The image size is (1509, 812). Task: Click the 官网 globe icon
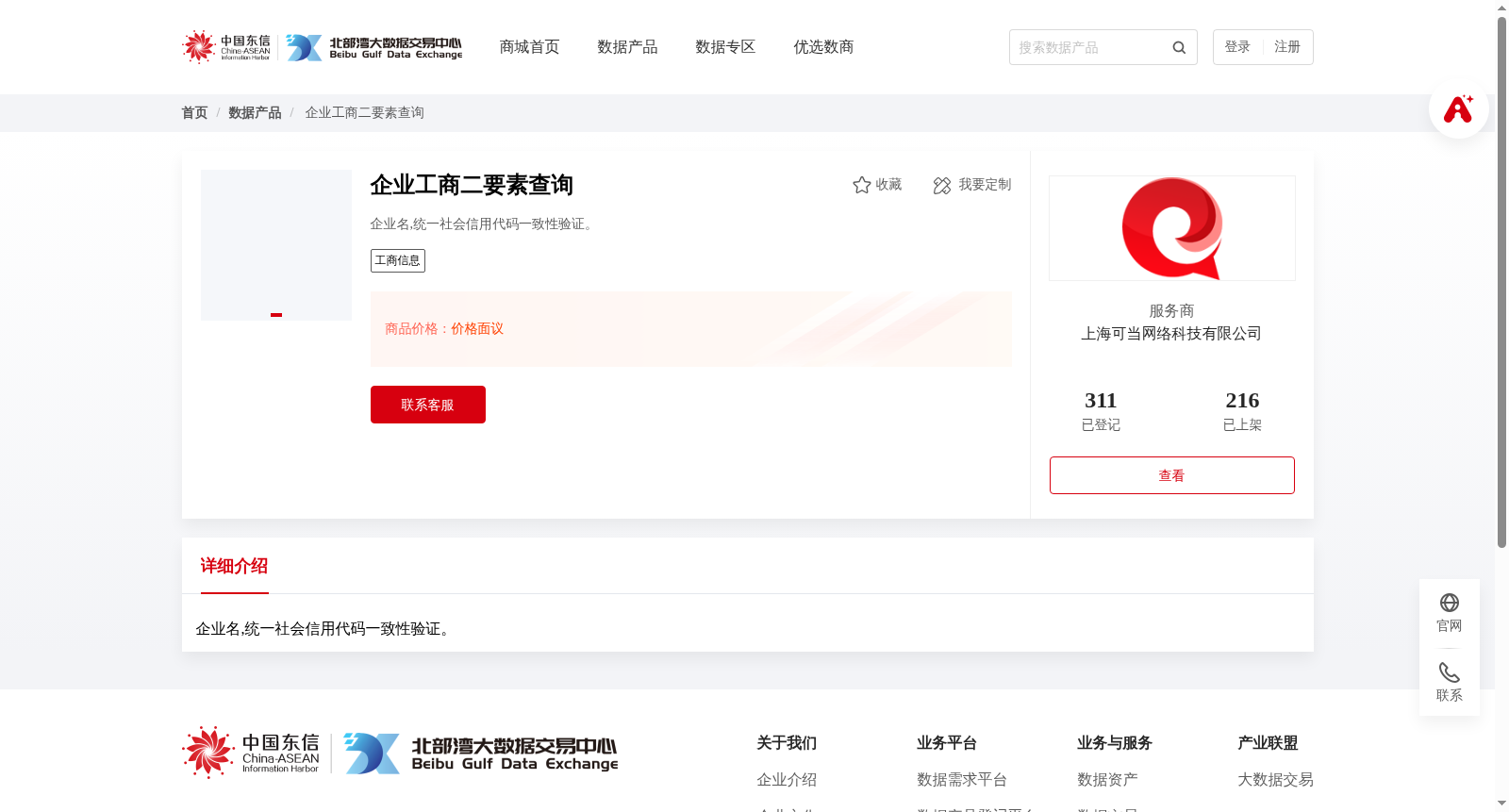1450,603
